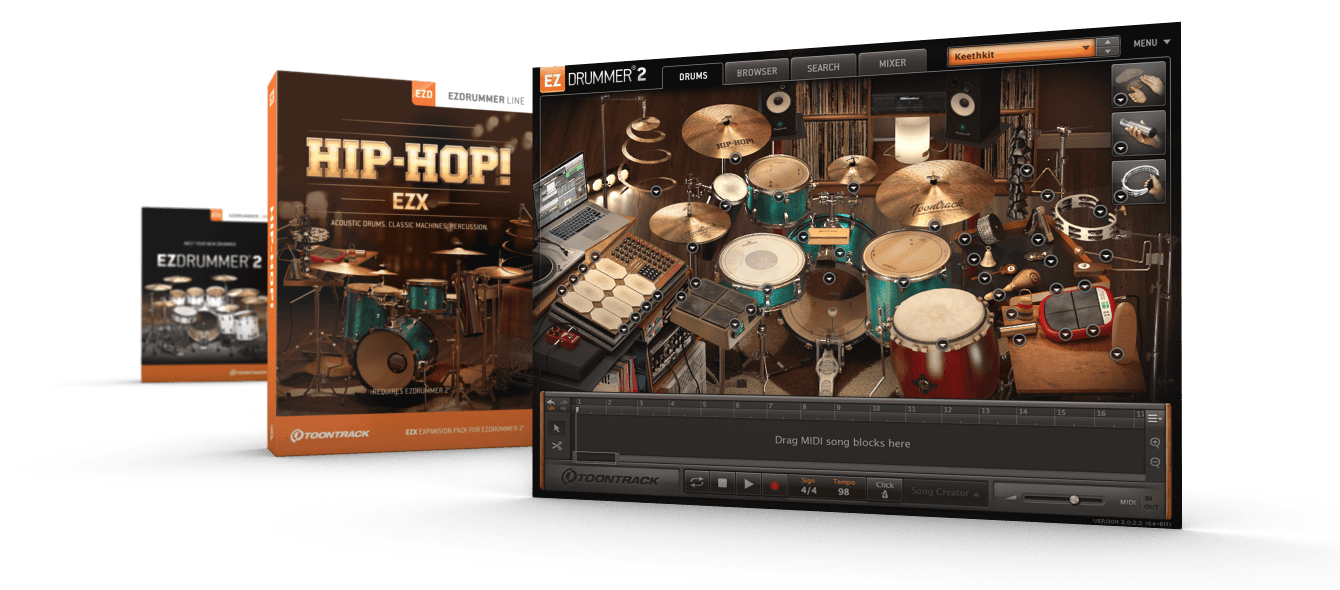The height and width of the screenshot is (590, 1340).
Task: Click the master volume slider knob
Action: (x=1074, y=499)
